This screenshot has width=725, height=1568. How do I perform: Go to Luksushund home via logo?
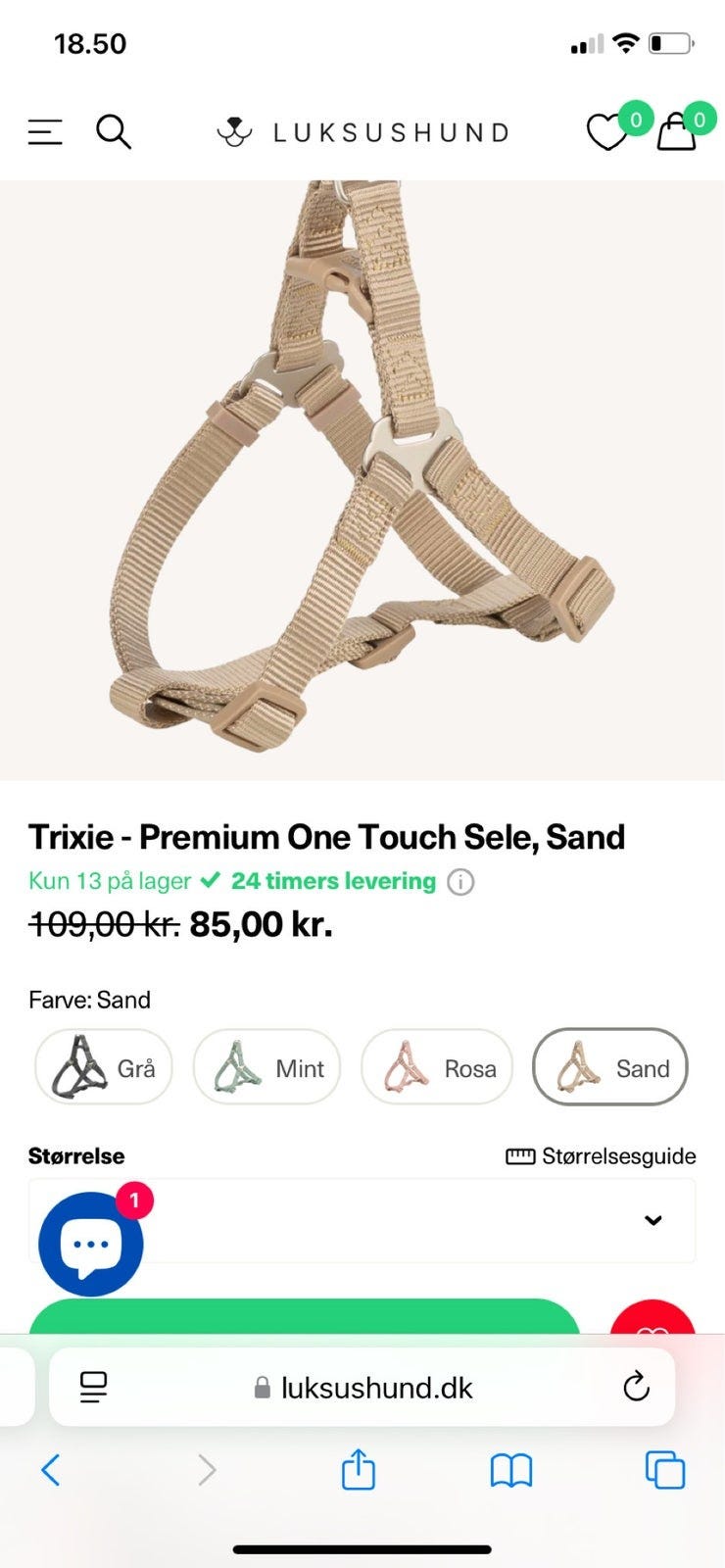(x=362, y=132)
